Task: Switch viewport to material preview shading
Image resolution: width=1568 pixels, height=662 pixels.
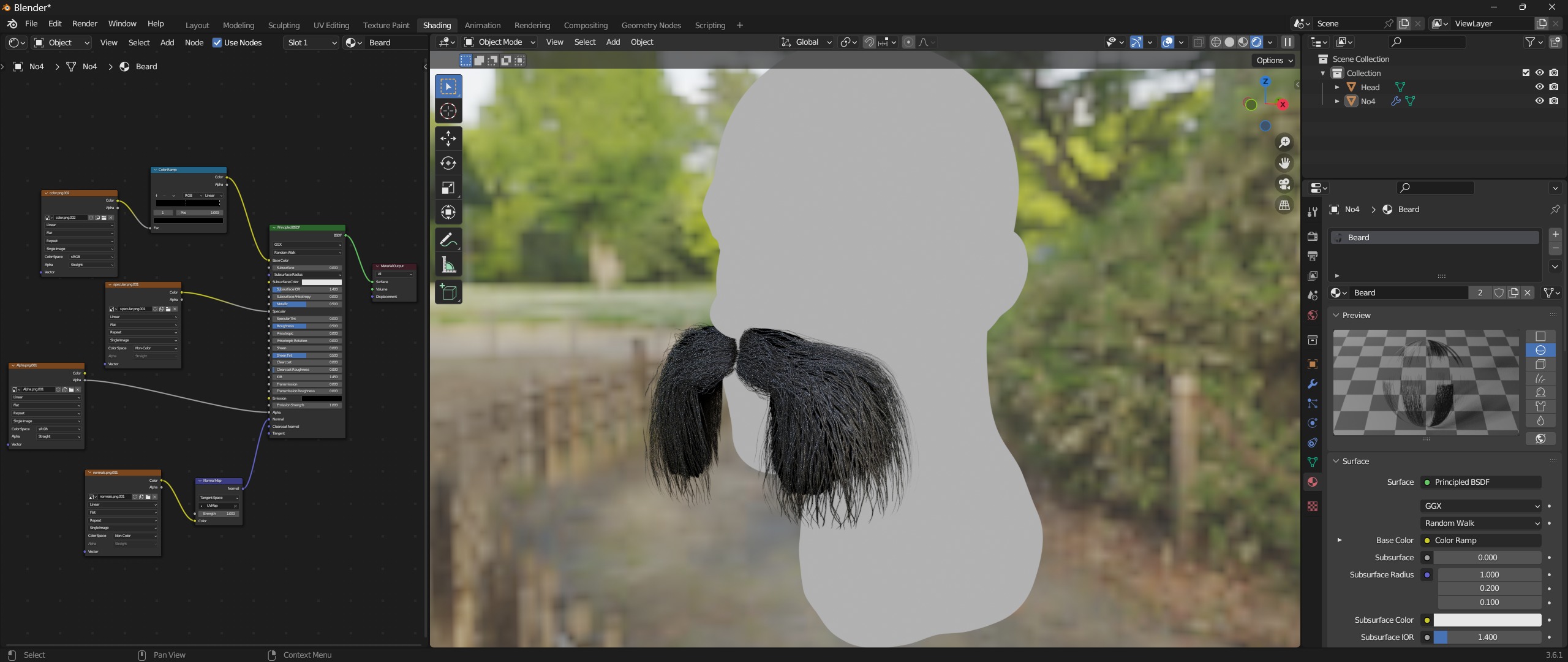Action: (1243, 42)
